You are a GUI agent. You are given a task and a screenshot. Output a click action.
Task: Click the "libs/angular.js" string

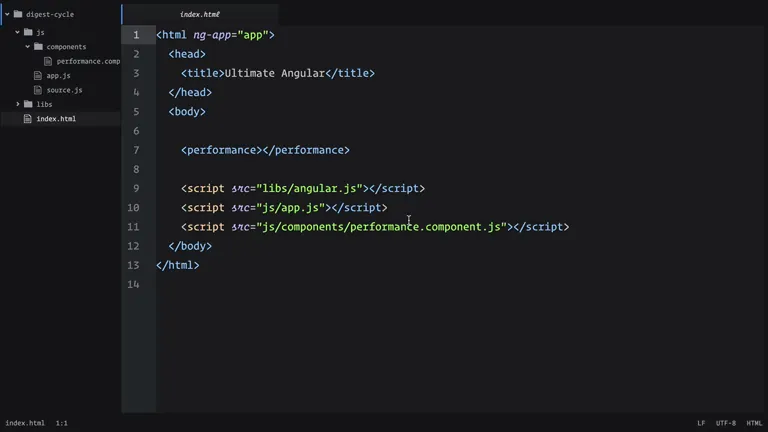tap(309, 188)
